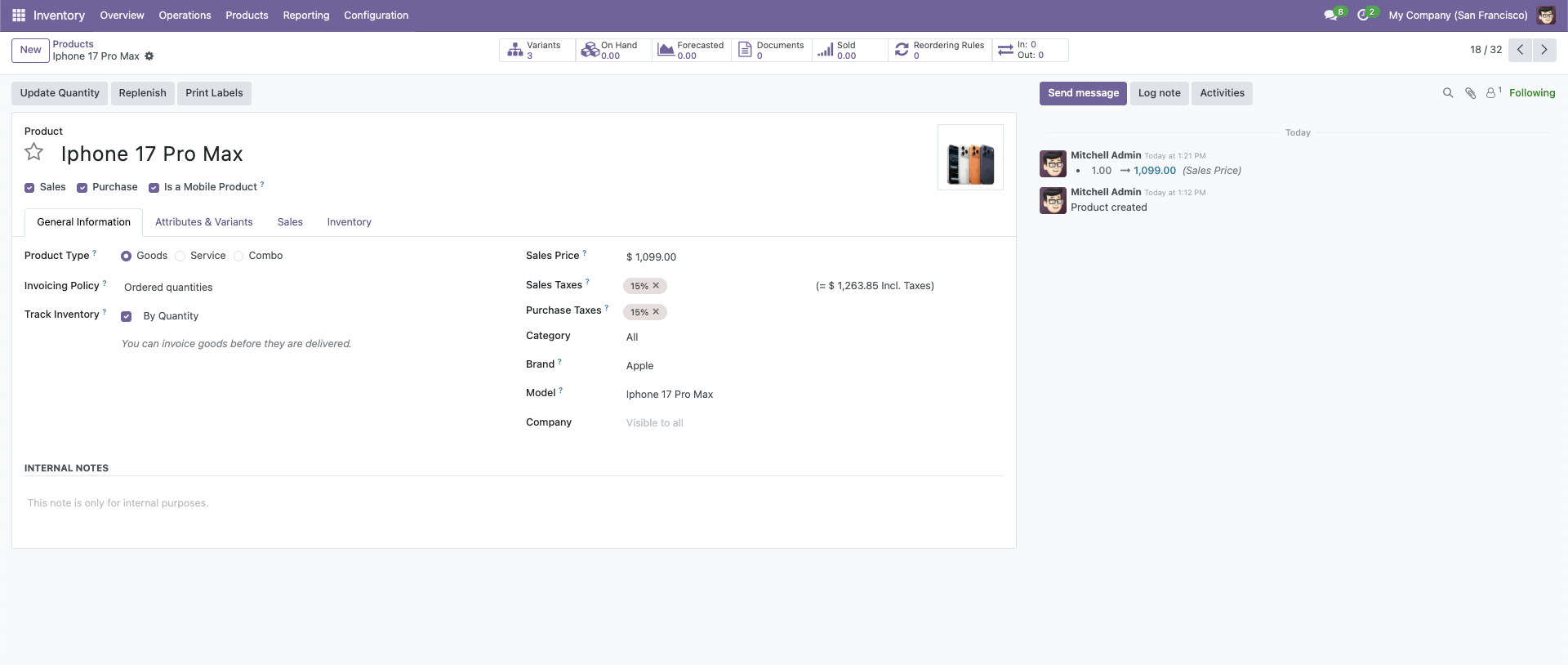Uncheck the Sales checkbox
This screenshot has width=1568, height=665.
[x=29, y=188]
